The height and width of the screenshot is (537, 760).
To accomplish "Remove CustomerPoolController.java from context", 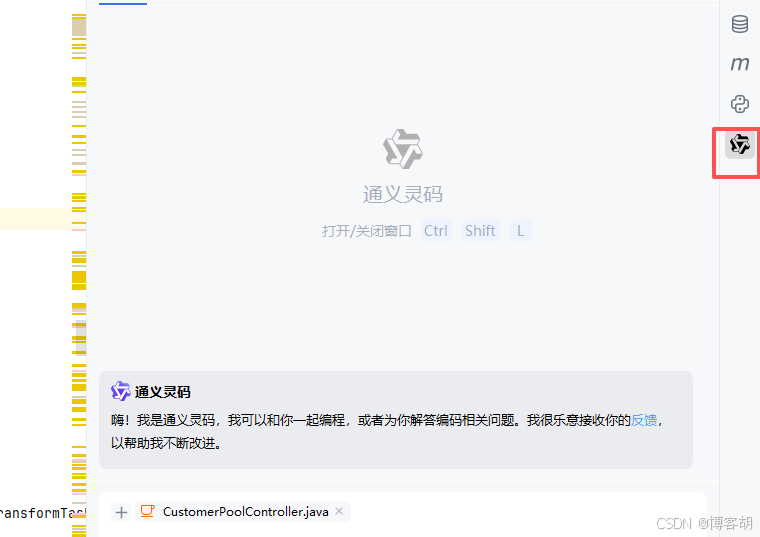I will 339,511.
